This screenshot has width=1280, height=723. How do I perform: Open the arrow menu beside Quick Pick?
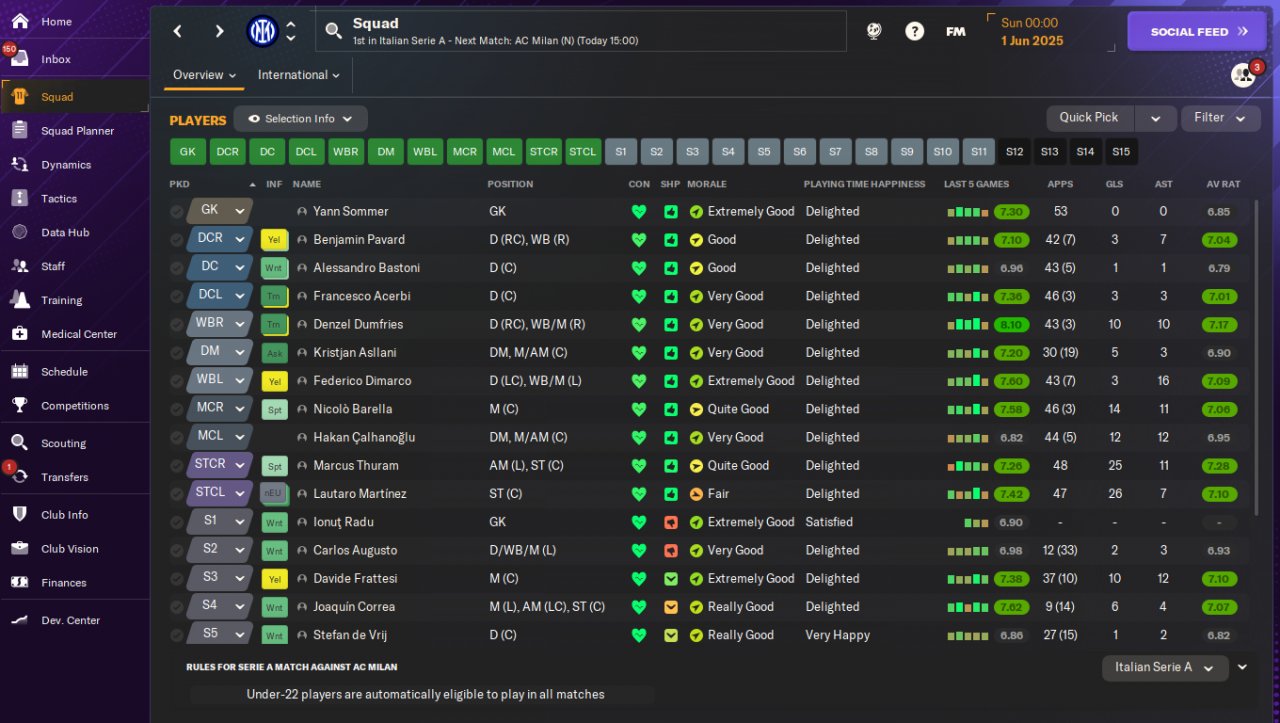pyautogui.click(x=1155, y=118)
